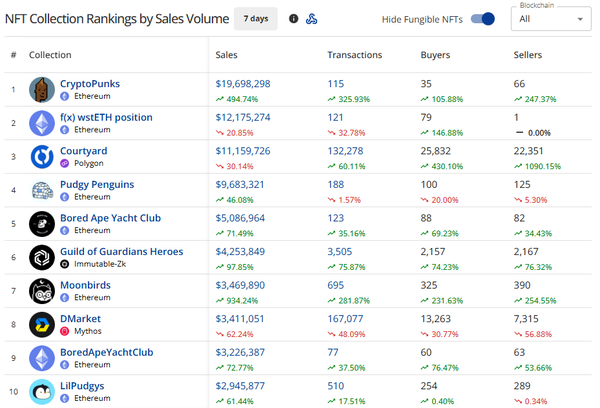Open the CryptoPunks collection link
Viewport: 600px width, 408px height.
click(90, 84)
